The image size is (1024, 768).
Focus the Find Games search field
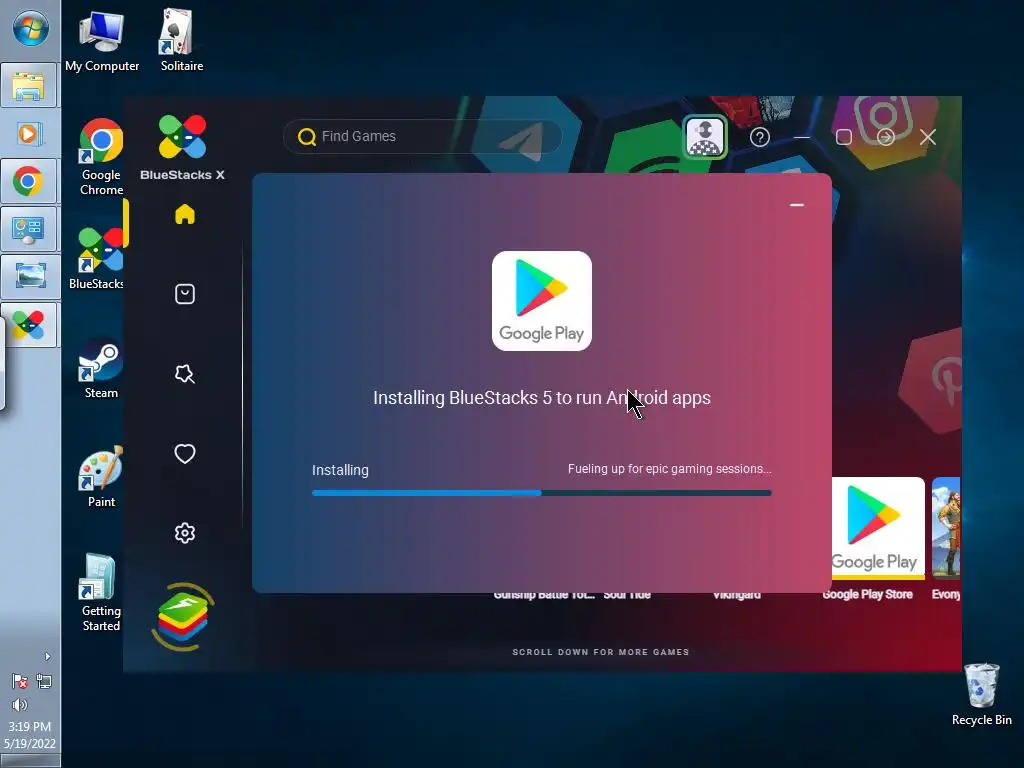[423, 136]
